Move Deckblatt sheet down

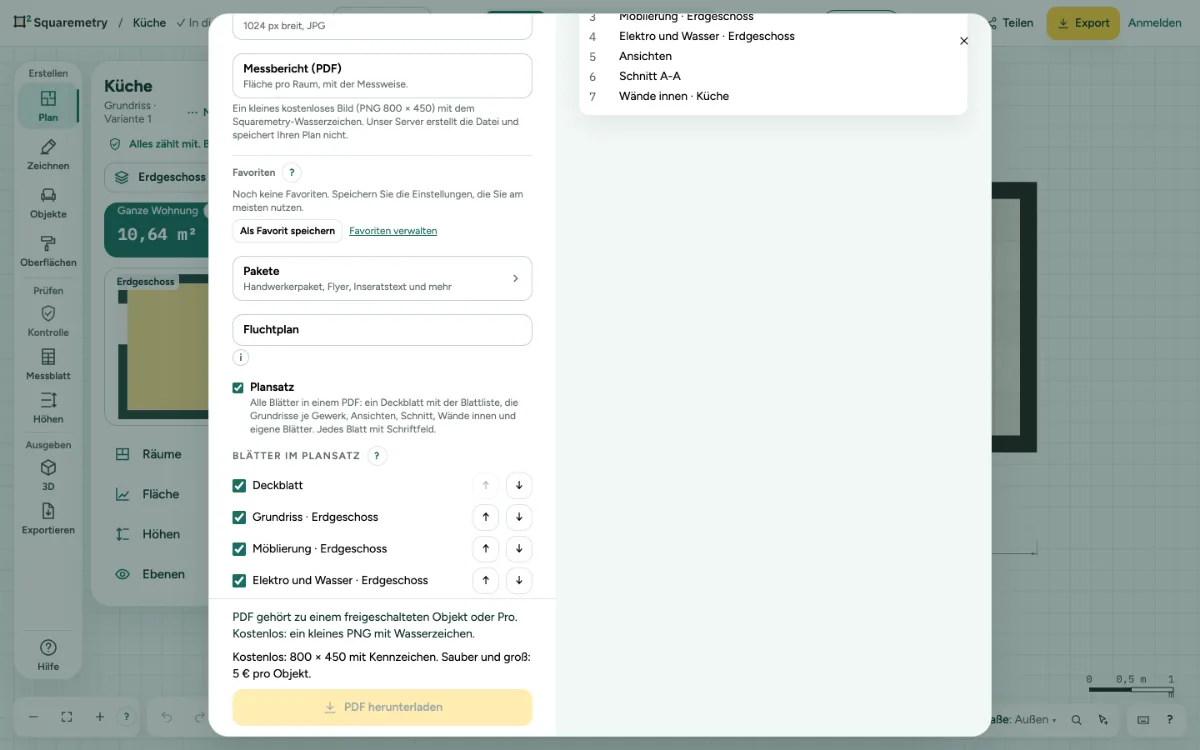[519, 486]
